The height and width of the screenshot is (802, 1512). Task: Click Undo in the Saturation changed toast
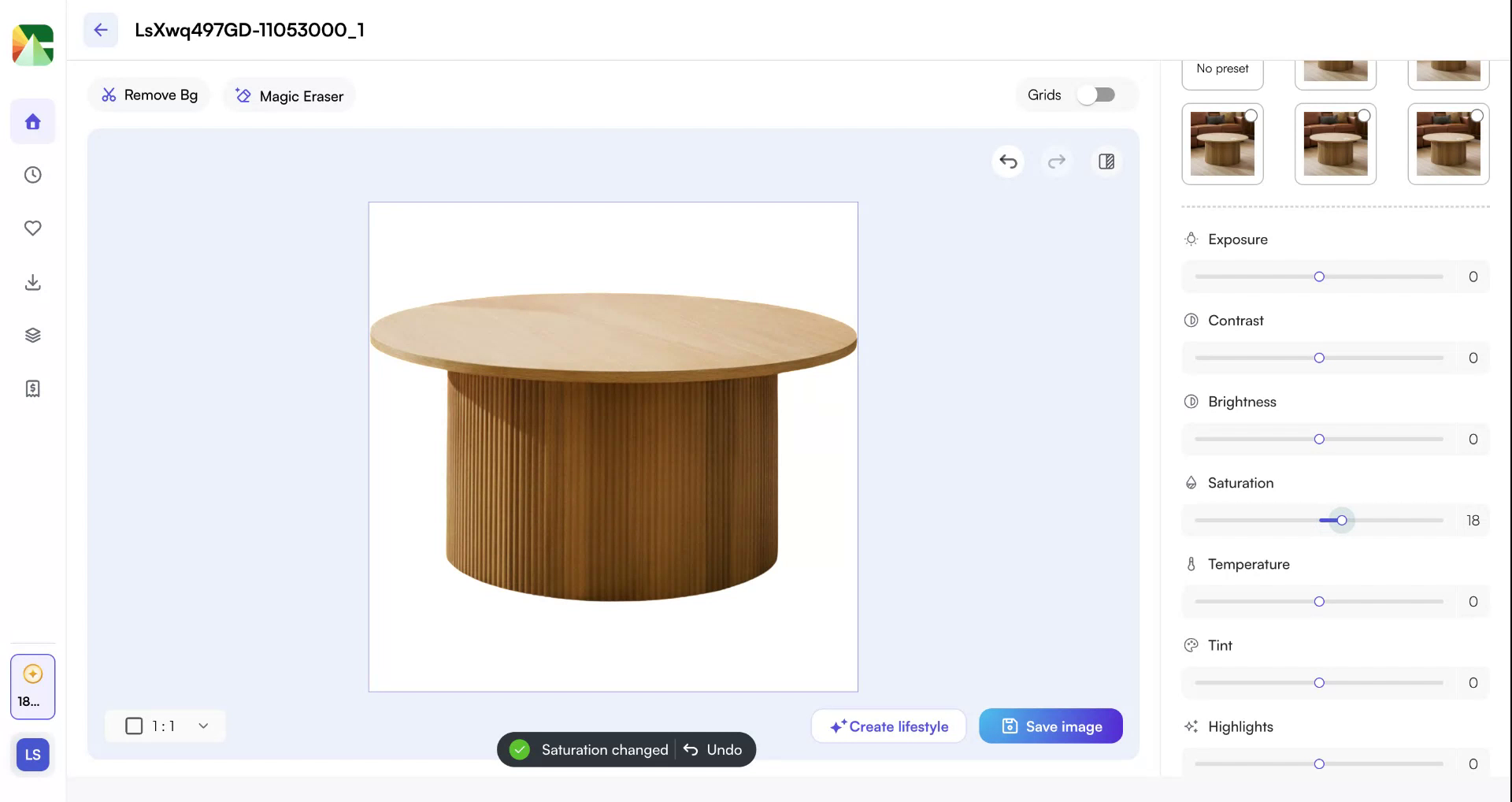tap(713, 749)
